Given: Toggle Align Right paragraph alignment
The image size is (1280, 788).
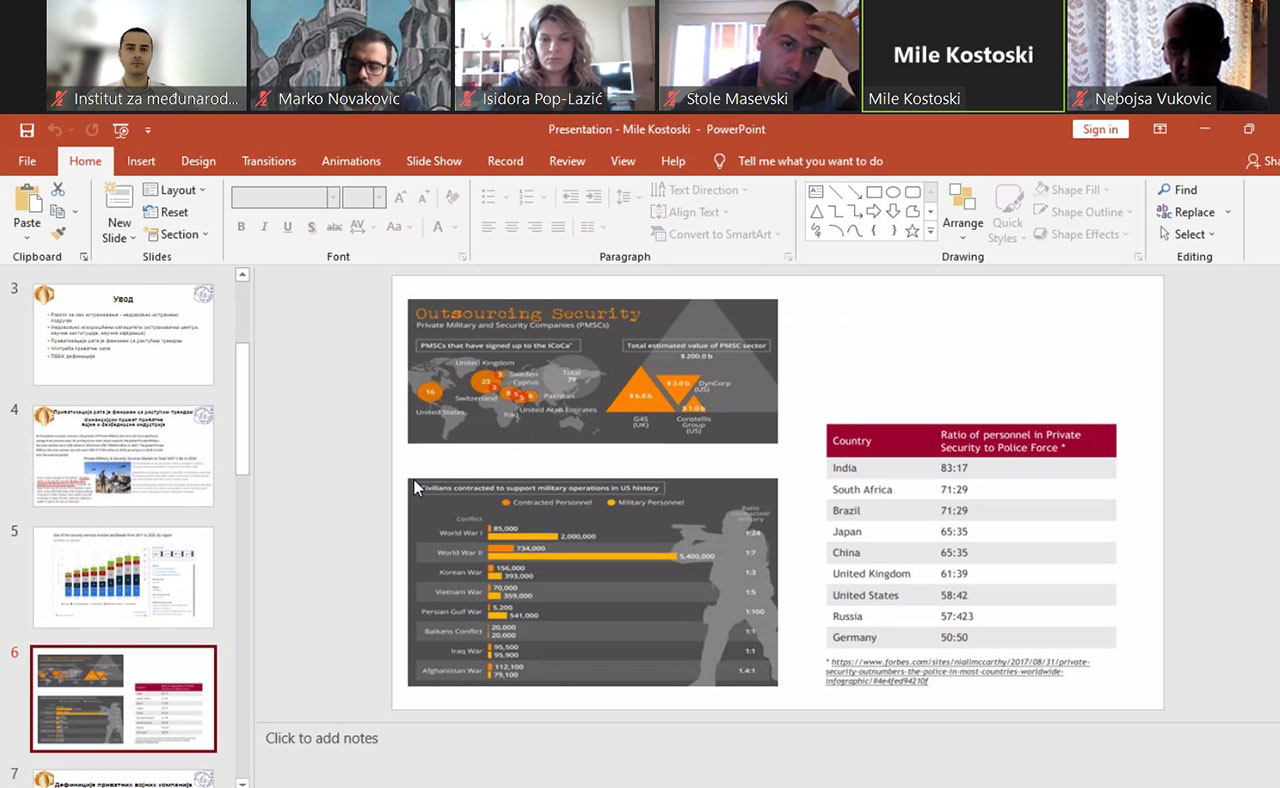Looking at the screenshot, I should pos(535,227).
